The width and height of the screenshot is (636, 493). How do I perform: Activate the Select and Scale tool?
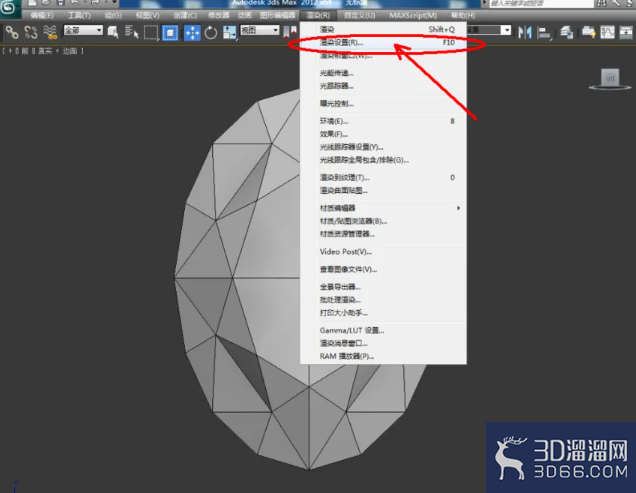coord(230,32)
